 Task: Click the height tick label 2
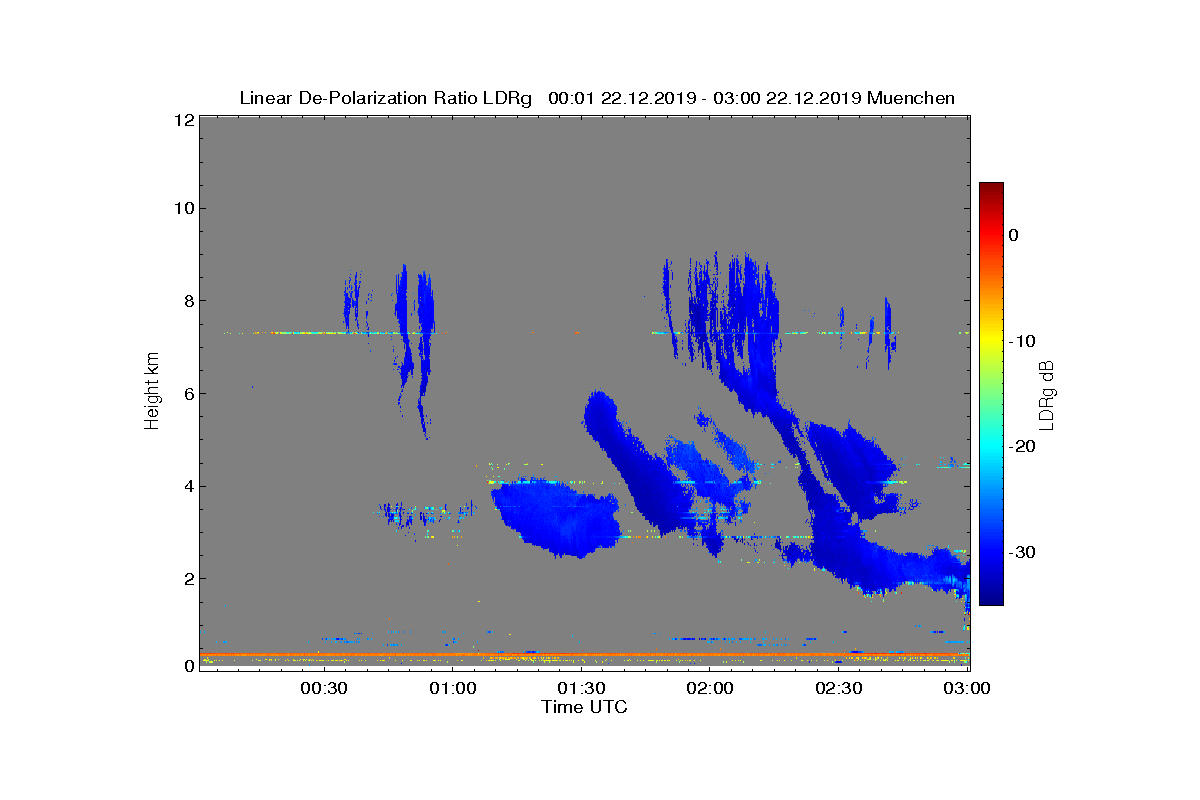tap(187, 578)
